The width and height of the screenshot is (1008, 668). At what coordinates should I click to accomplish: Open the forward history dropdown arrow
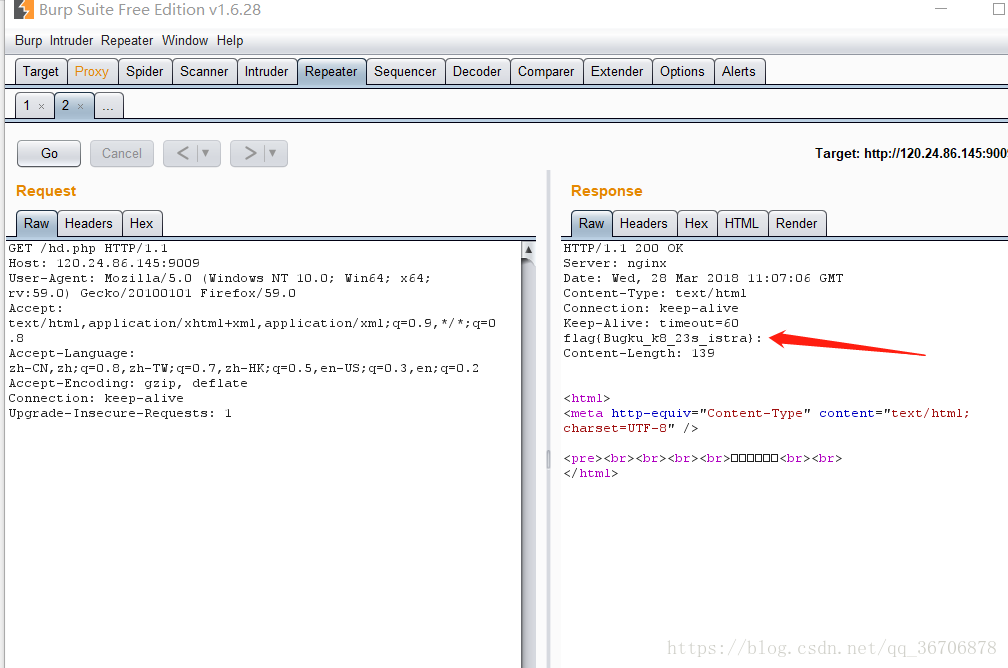(273, 153)
